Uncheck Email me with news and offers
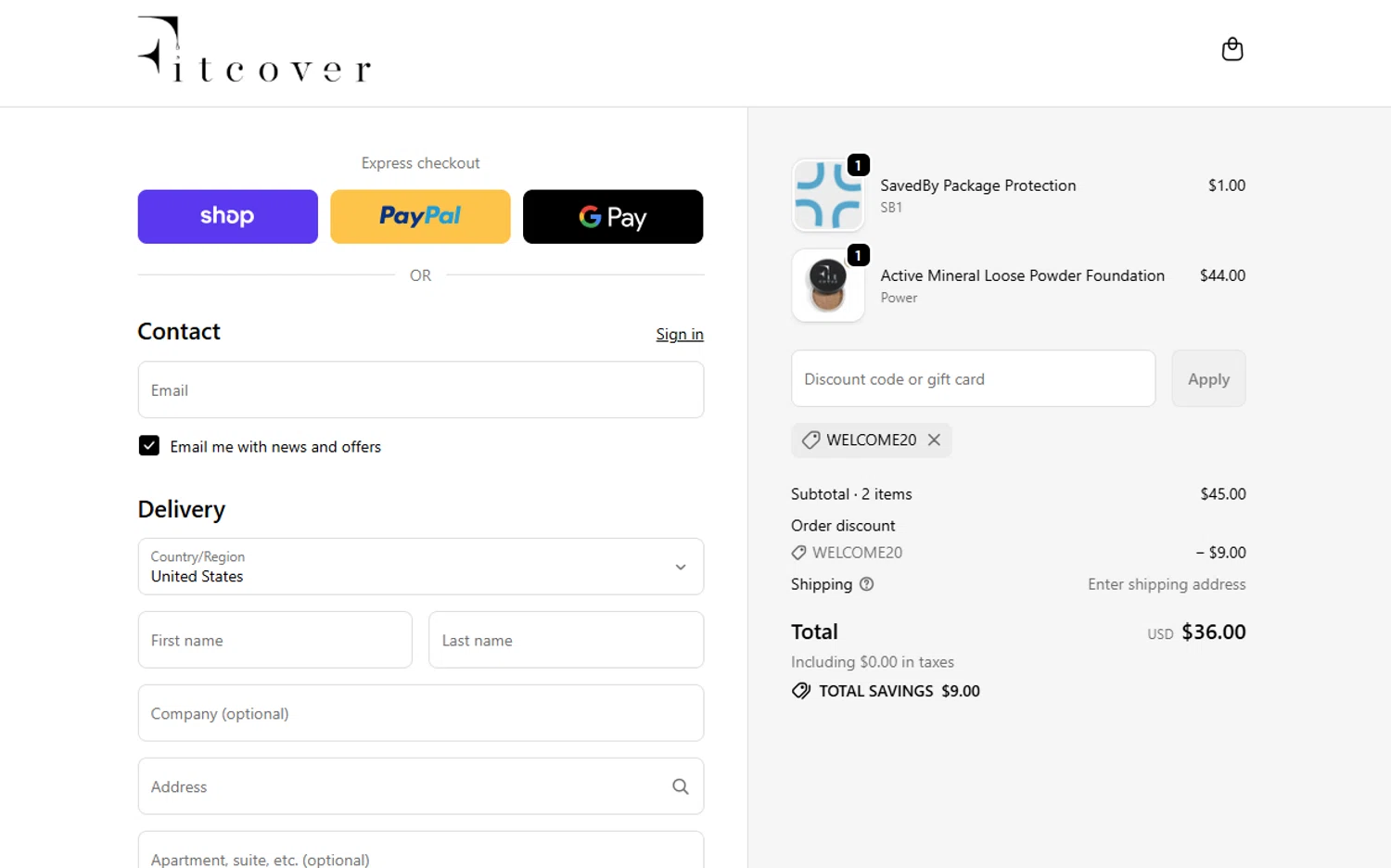The width and height of the screenshot is (1391, 868). tap(148, 446)
